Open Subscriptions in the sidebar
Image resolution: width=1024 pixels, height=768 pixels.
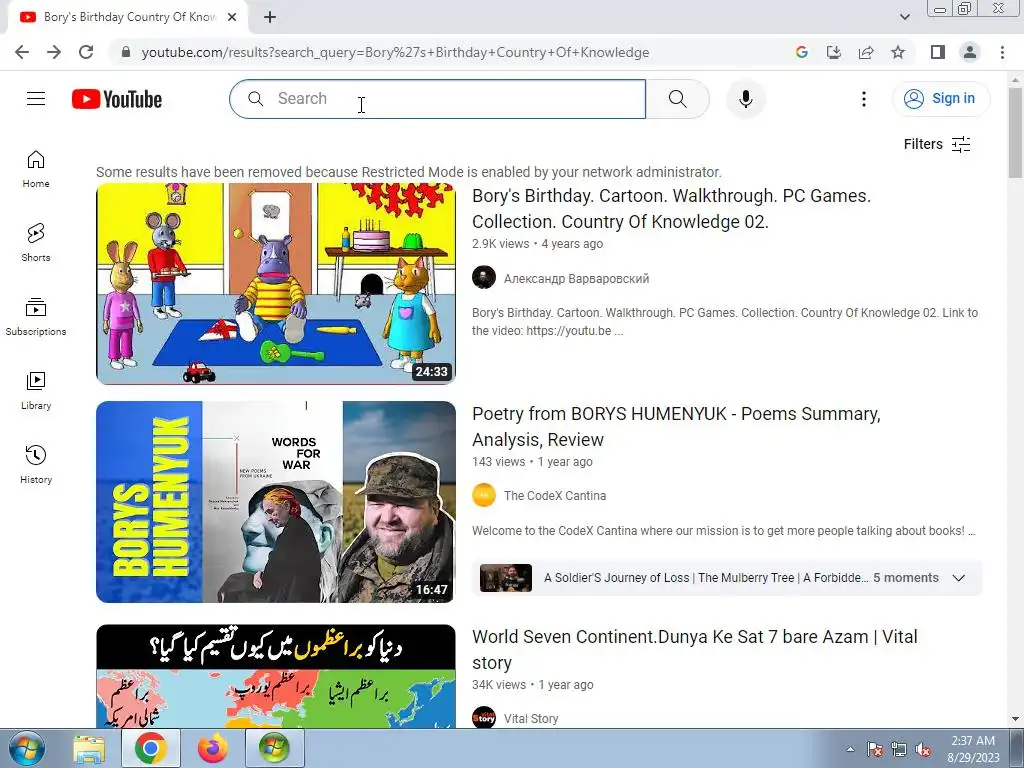(36, 317)
